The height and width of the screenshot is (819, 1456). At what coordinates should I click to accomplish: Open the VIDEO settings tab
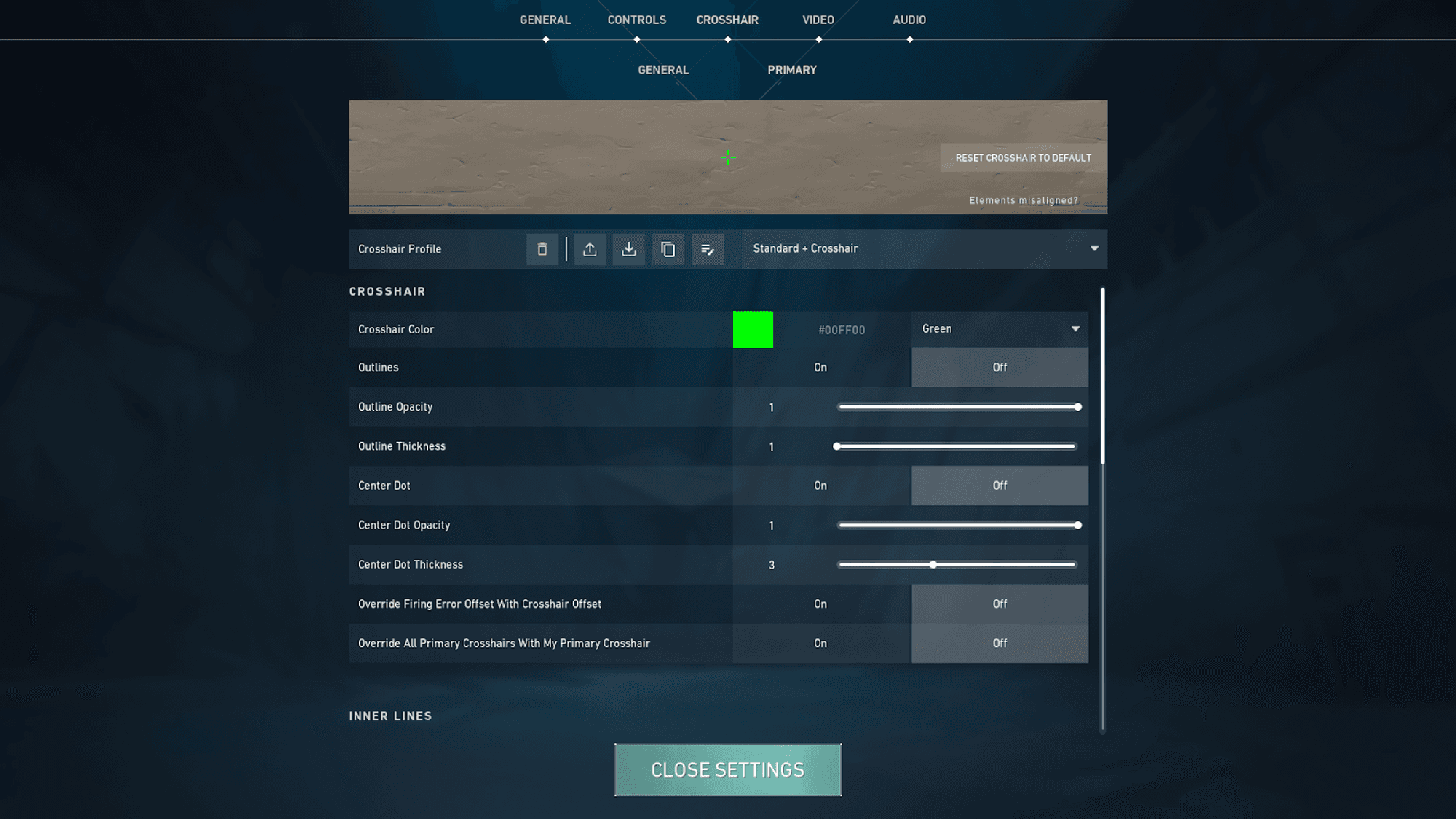[x=818, y=20]
